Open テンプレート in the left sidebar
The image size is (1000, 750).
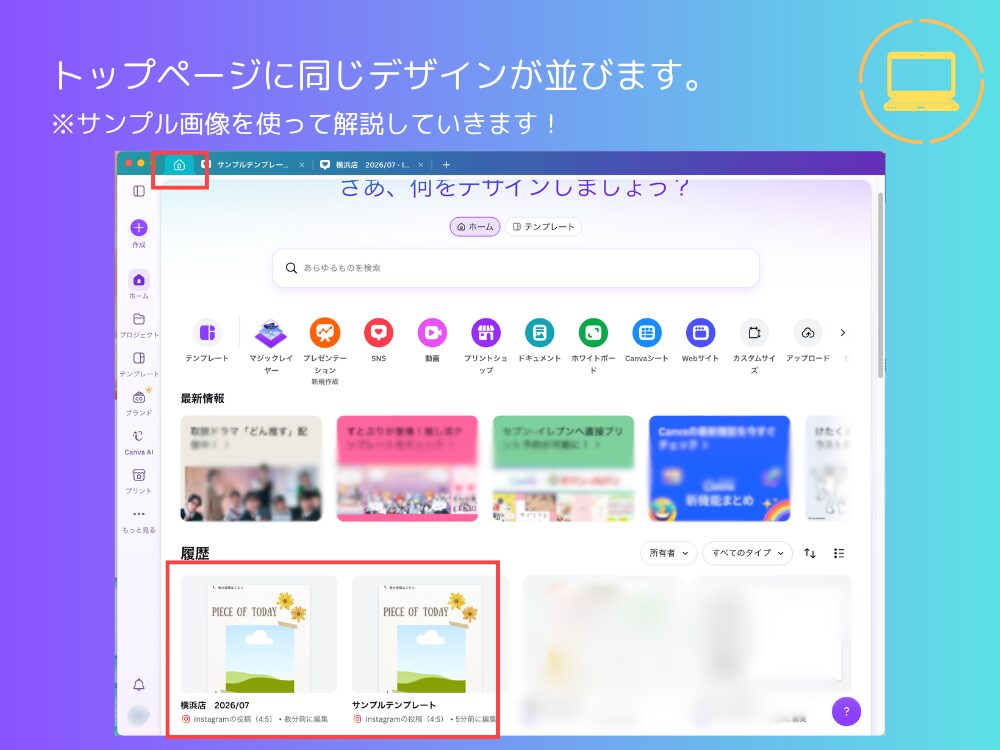(139, 364)
